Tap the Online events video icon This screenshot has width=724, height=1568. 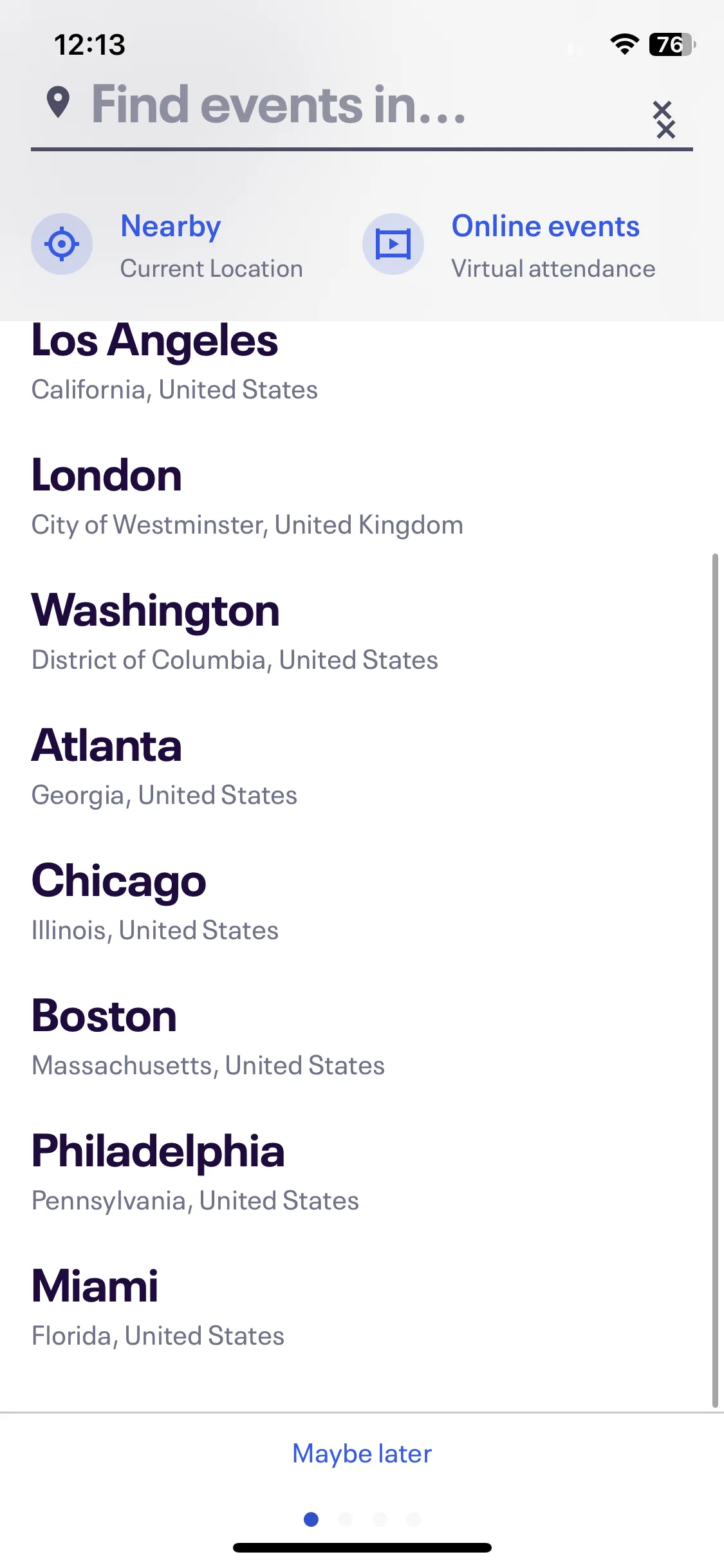(393, 244)
